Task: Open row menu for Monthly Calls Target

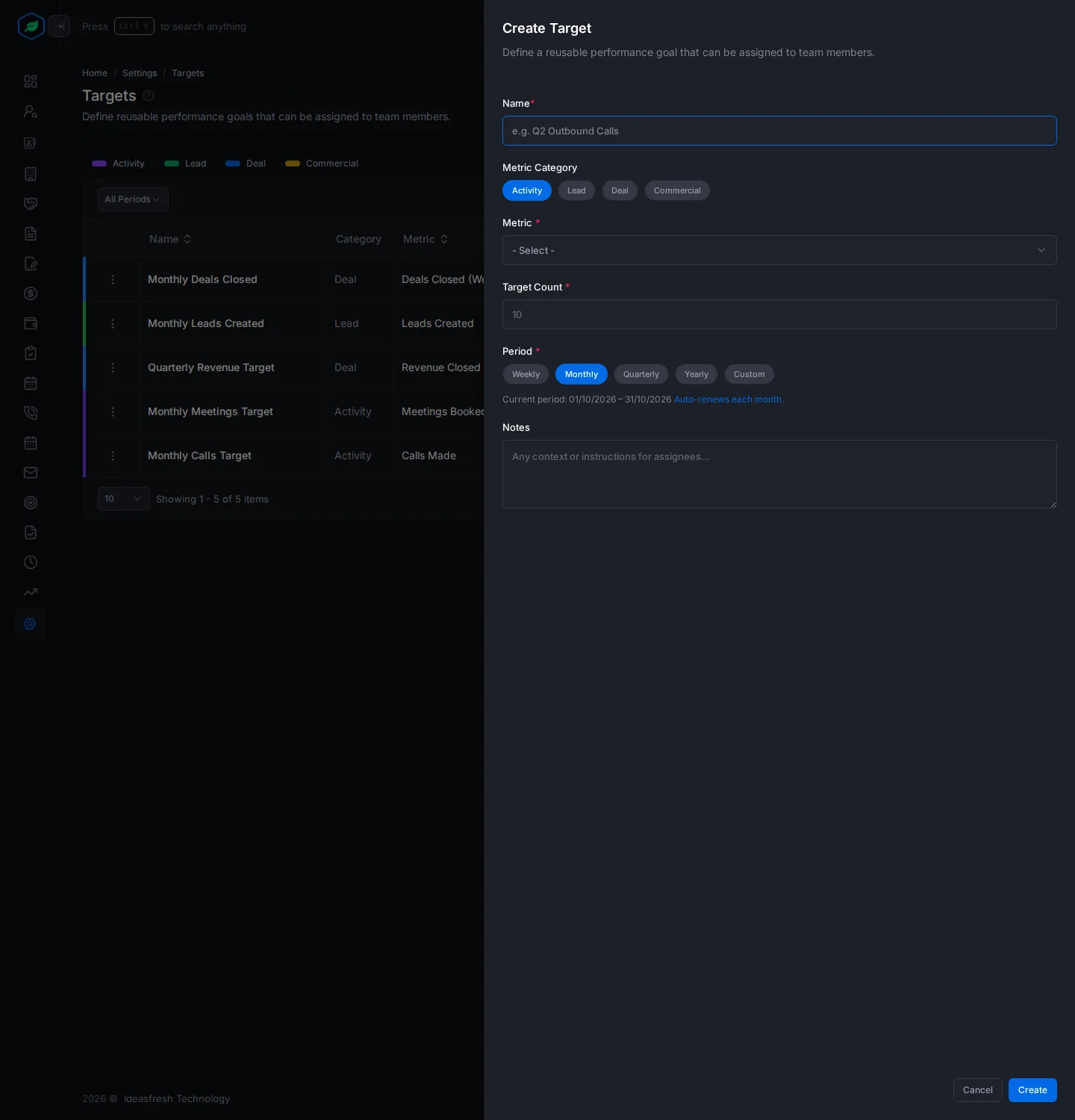Action: click(x=113, y=455)
